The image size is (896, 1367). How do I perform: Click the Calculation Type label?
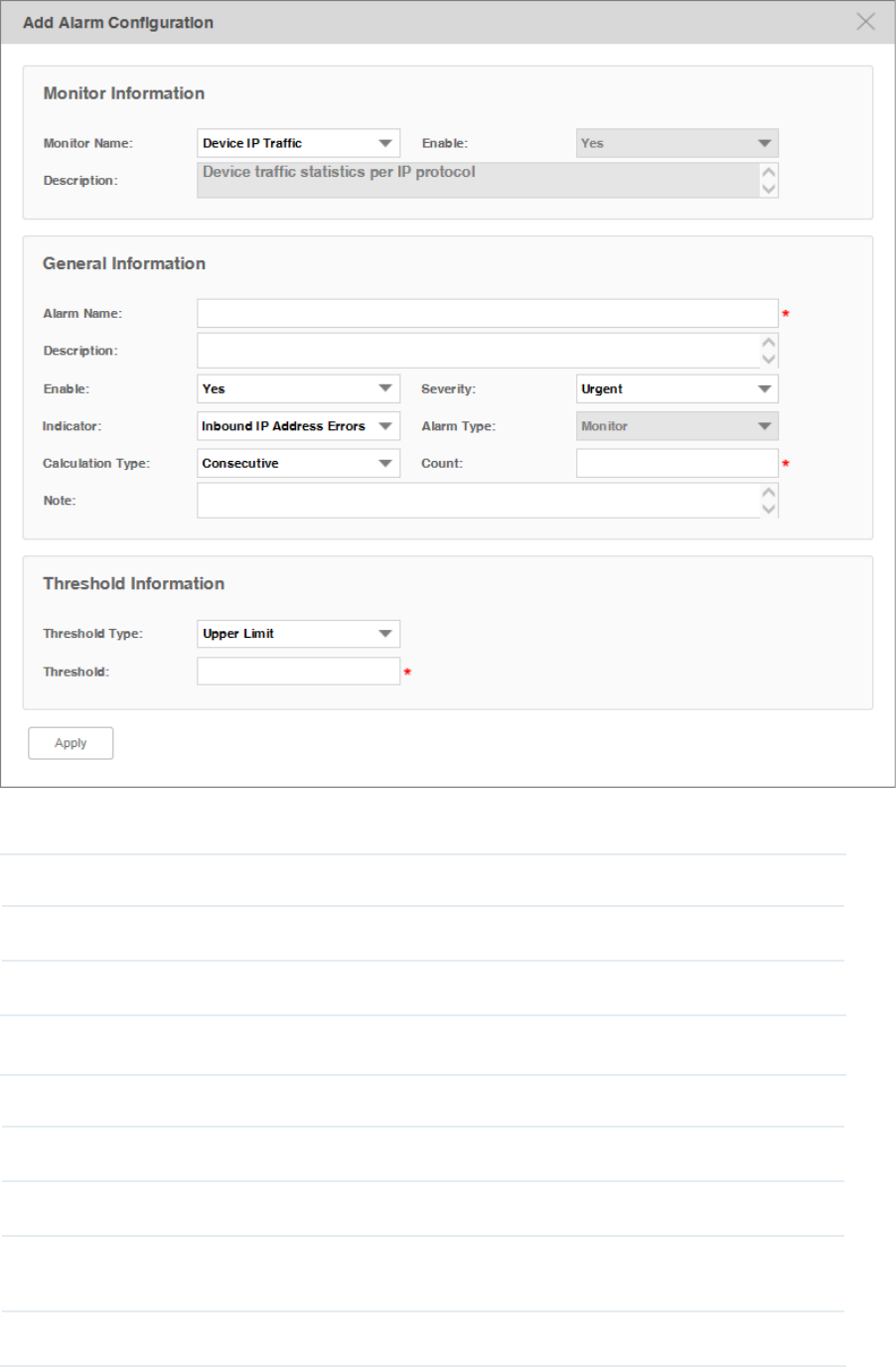pyautogui.click(x=96, y=464)
